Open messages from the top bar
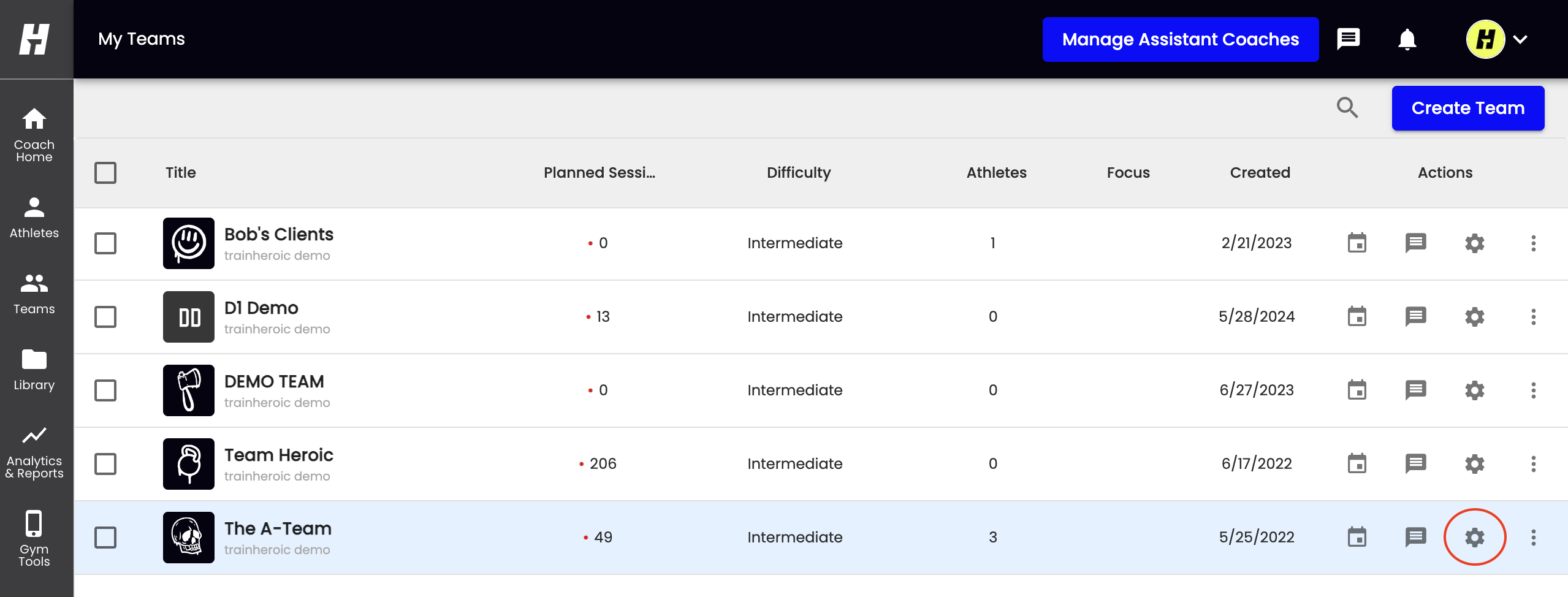Viewport: 1568px width, 597px height. 1349,39
